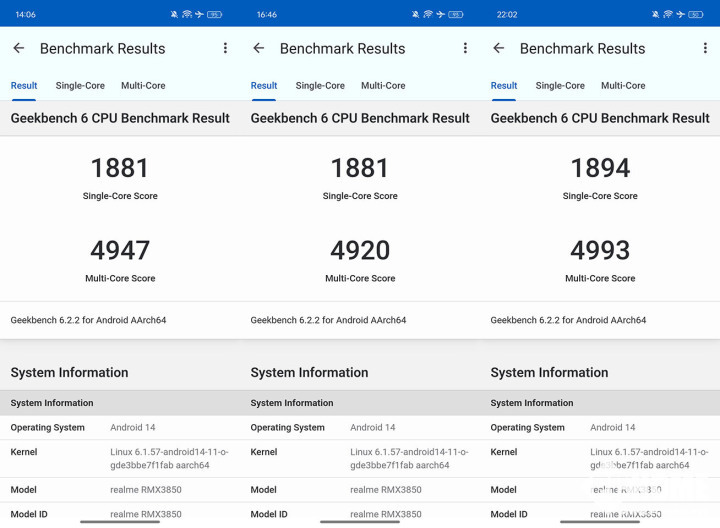
Task: Tap the 4920 Multi-Core Score value
Action: pos(360,250)
